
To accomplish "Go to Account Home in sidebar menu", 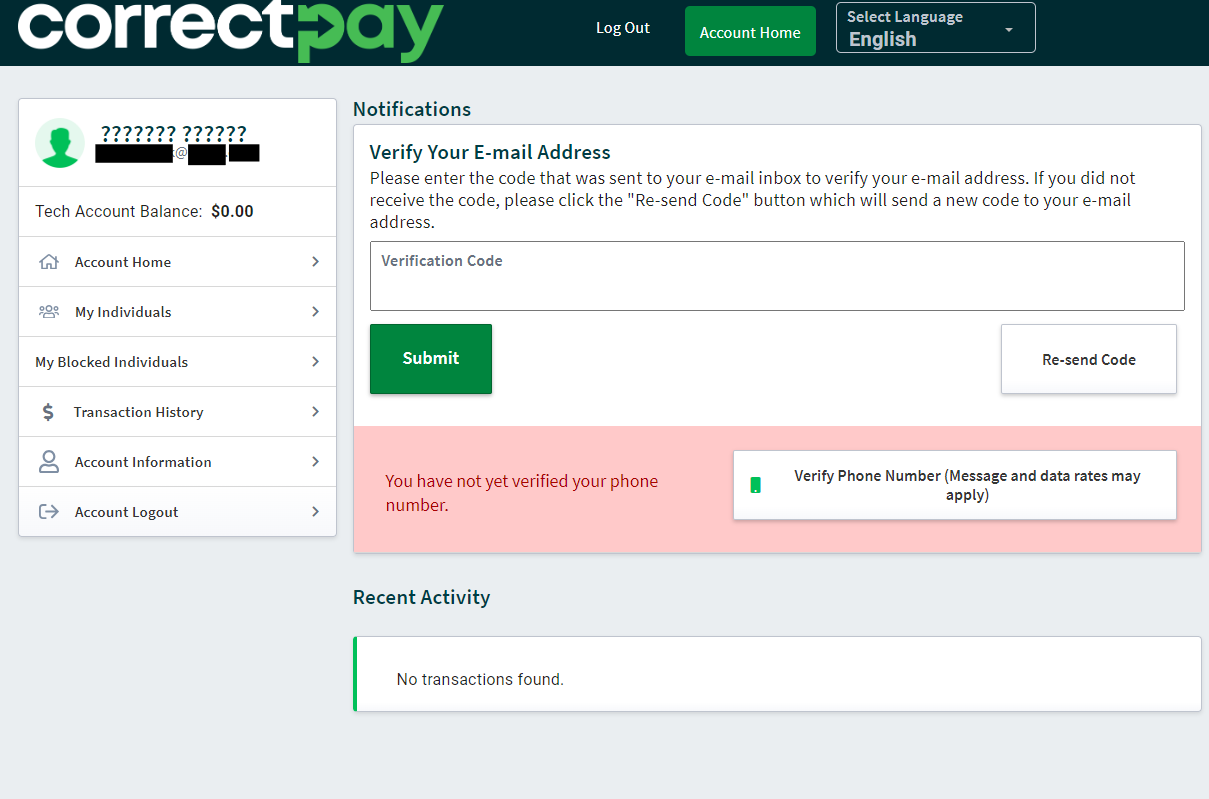I will [x=123, y=262].
